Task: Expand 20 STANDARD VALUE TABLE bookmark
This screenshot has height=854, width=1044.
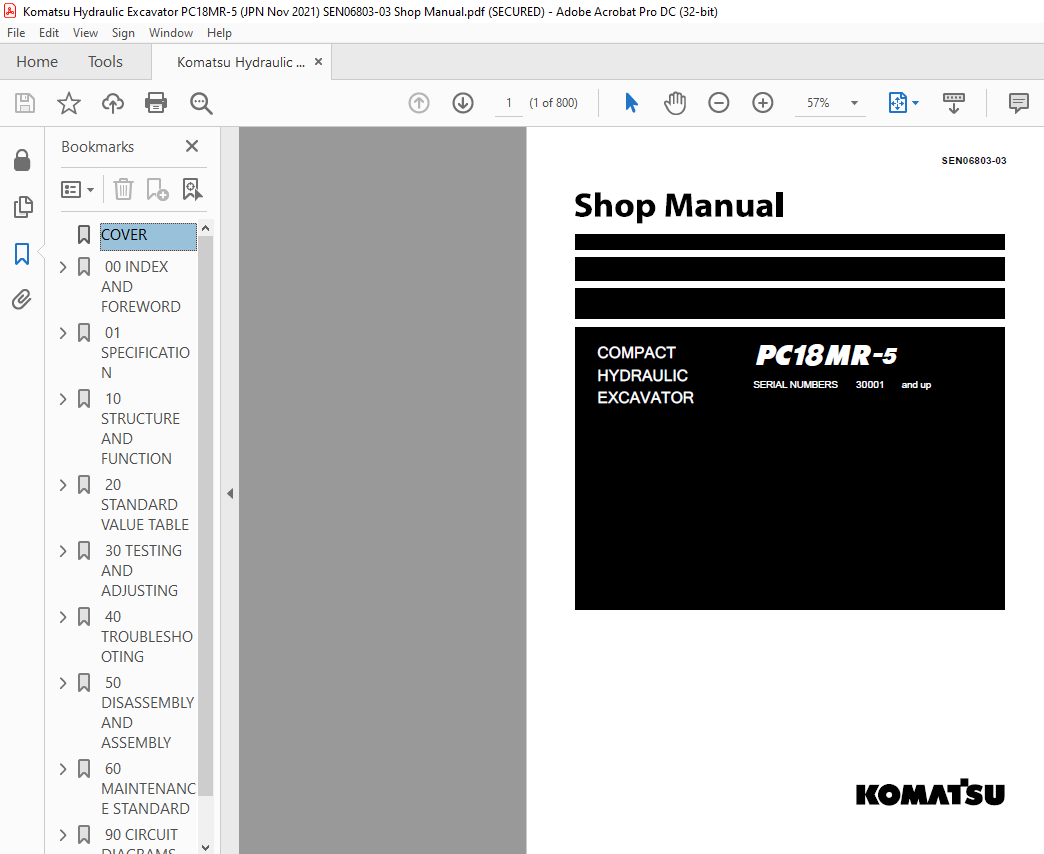Action: 63,485
